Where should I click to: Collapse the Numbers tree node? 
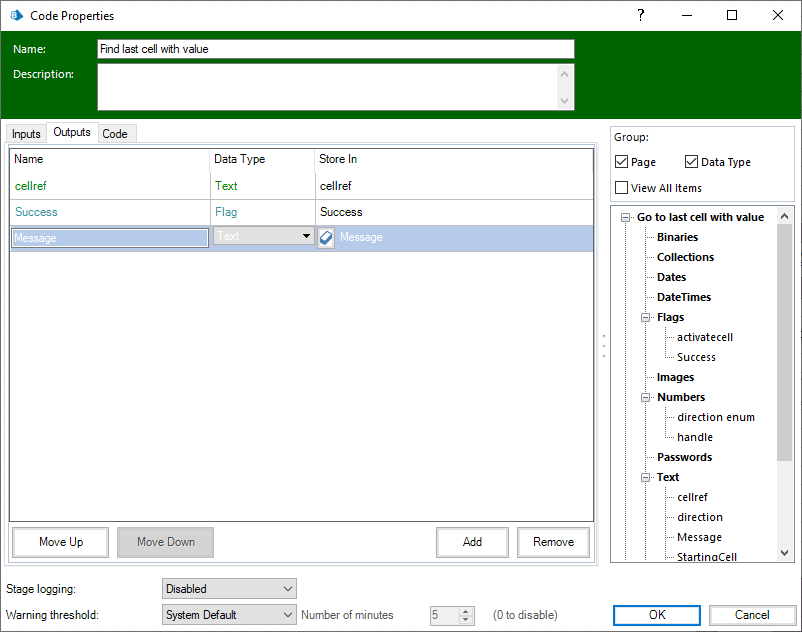646,397
